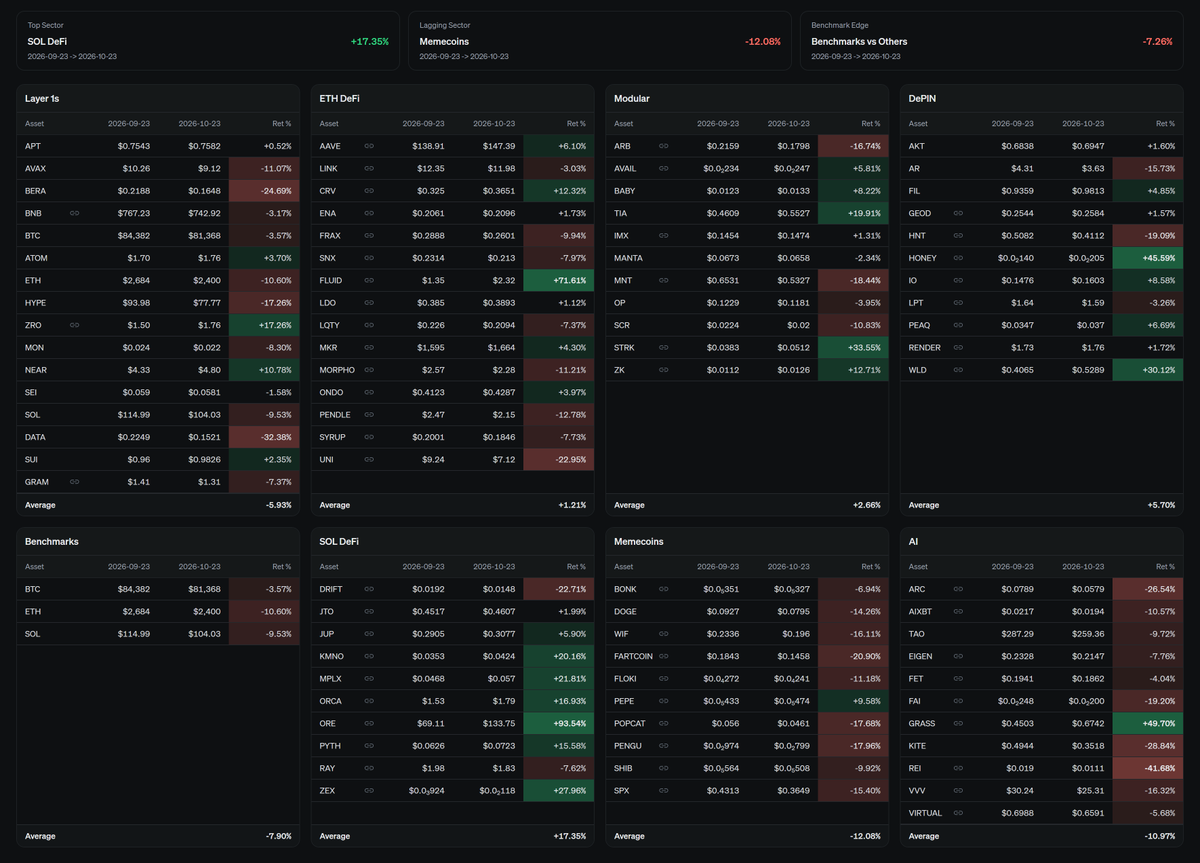
Task: Click the Memecoins average -12.08% value in the table
Action: [865, 836]
